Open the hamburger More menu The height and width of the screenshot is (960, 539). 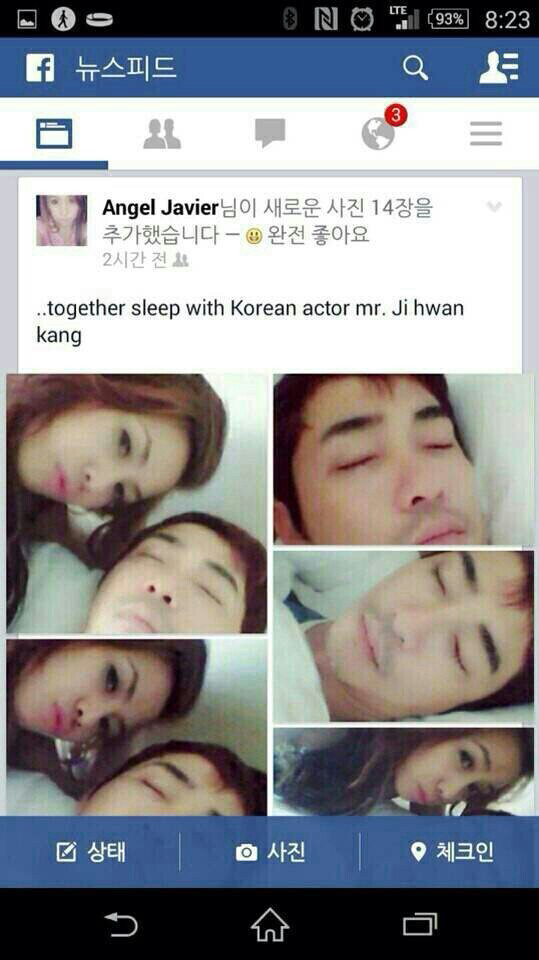(x=486, y=133)
